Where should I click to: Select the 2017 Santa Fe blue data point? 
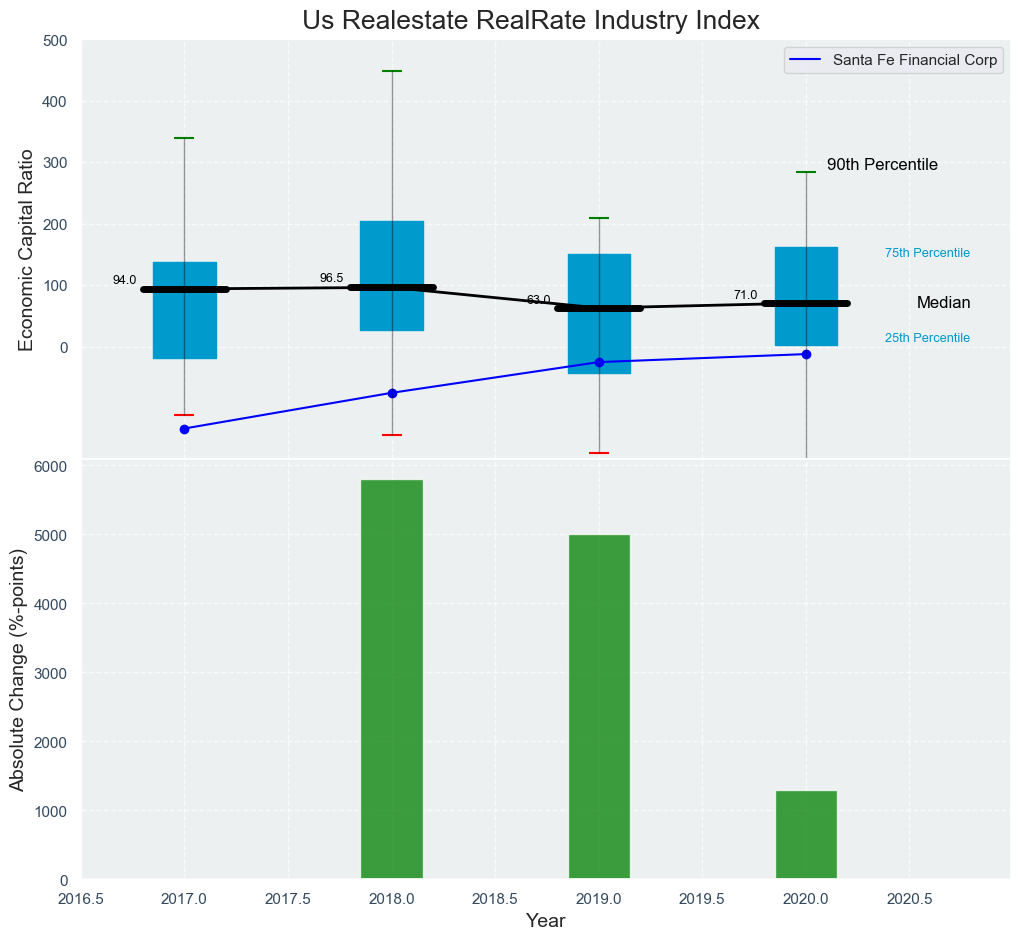[x=184, y=429]
